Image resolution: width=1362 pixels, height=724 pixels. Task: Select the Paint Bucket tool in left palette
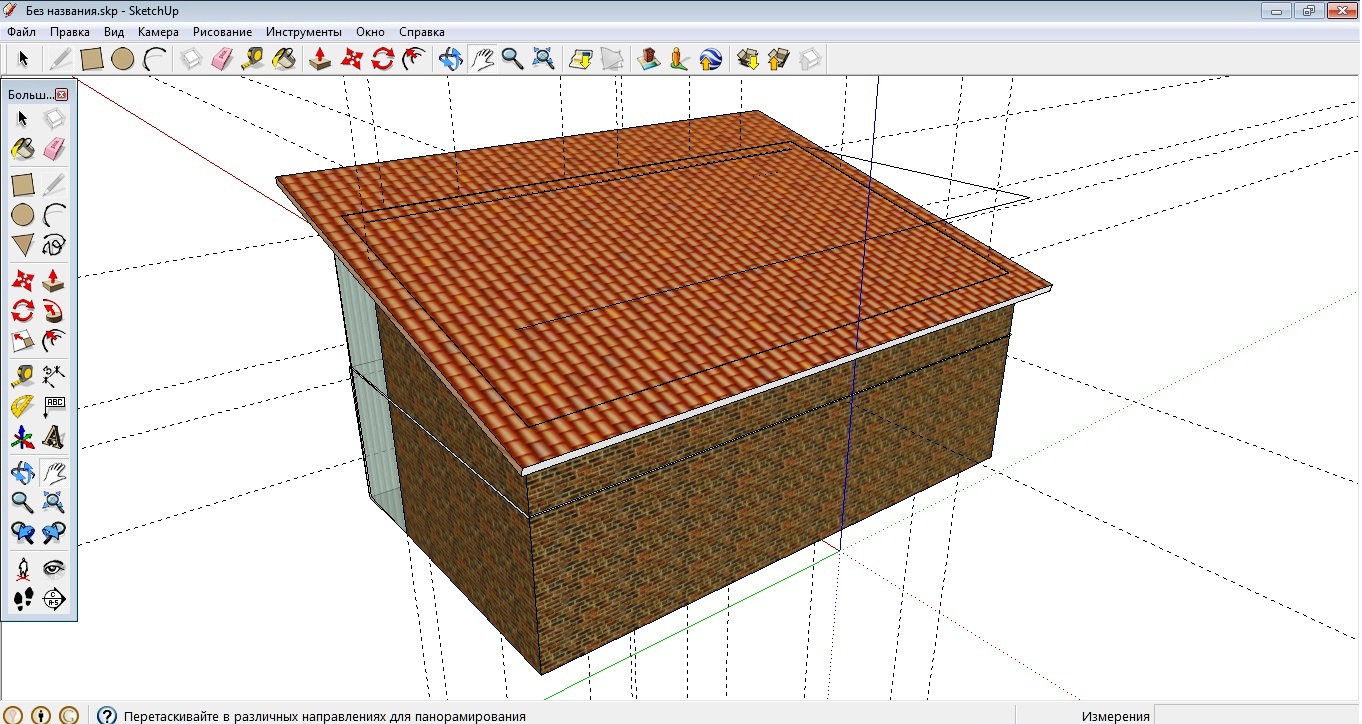22,149
